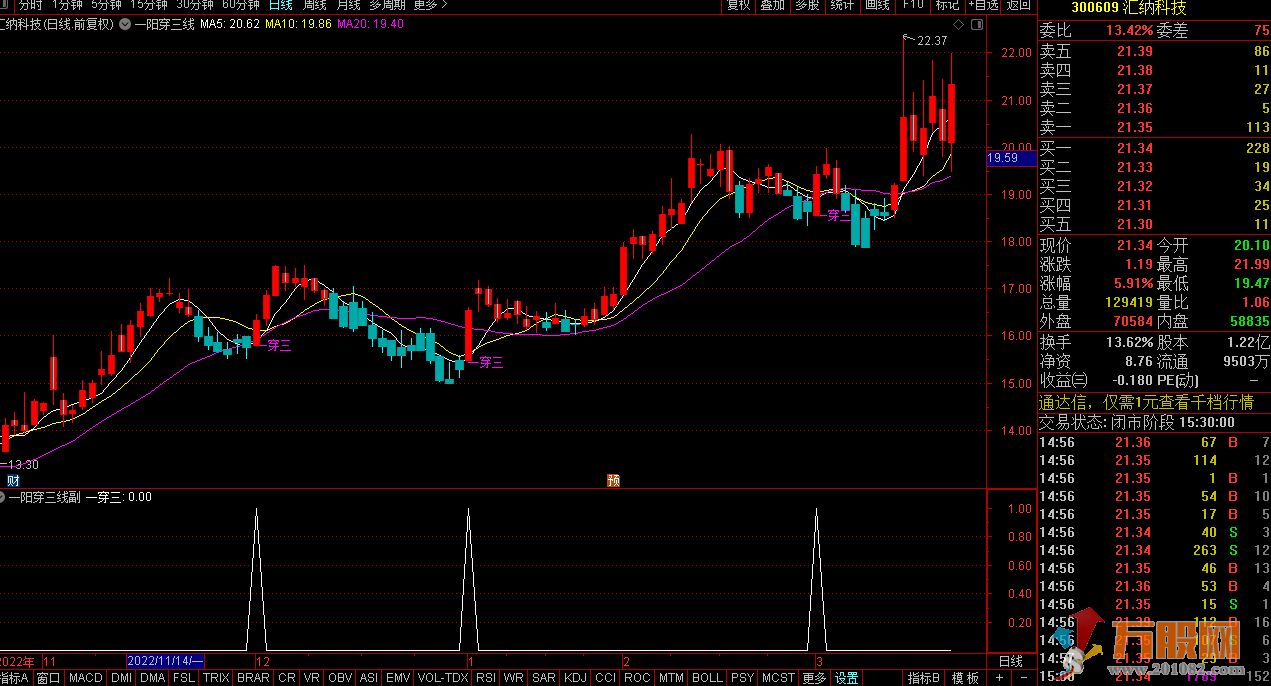Expand the 更多 indicators list at bottom
The height and width of the screenshot is (686, 1271).
coord(815,678)
